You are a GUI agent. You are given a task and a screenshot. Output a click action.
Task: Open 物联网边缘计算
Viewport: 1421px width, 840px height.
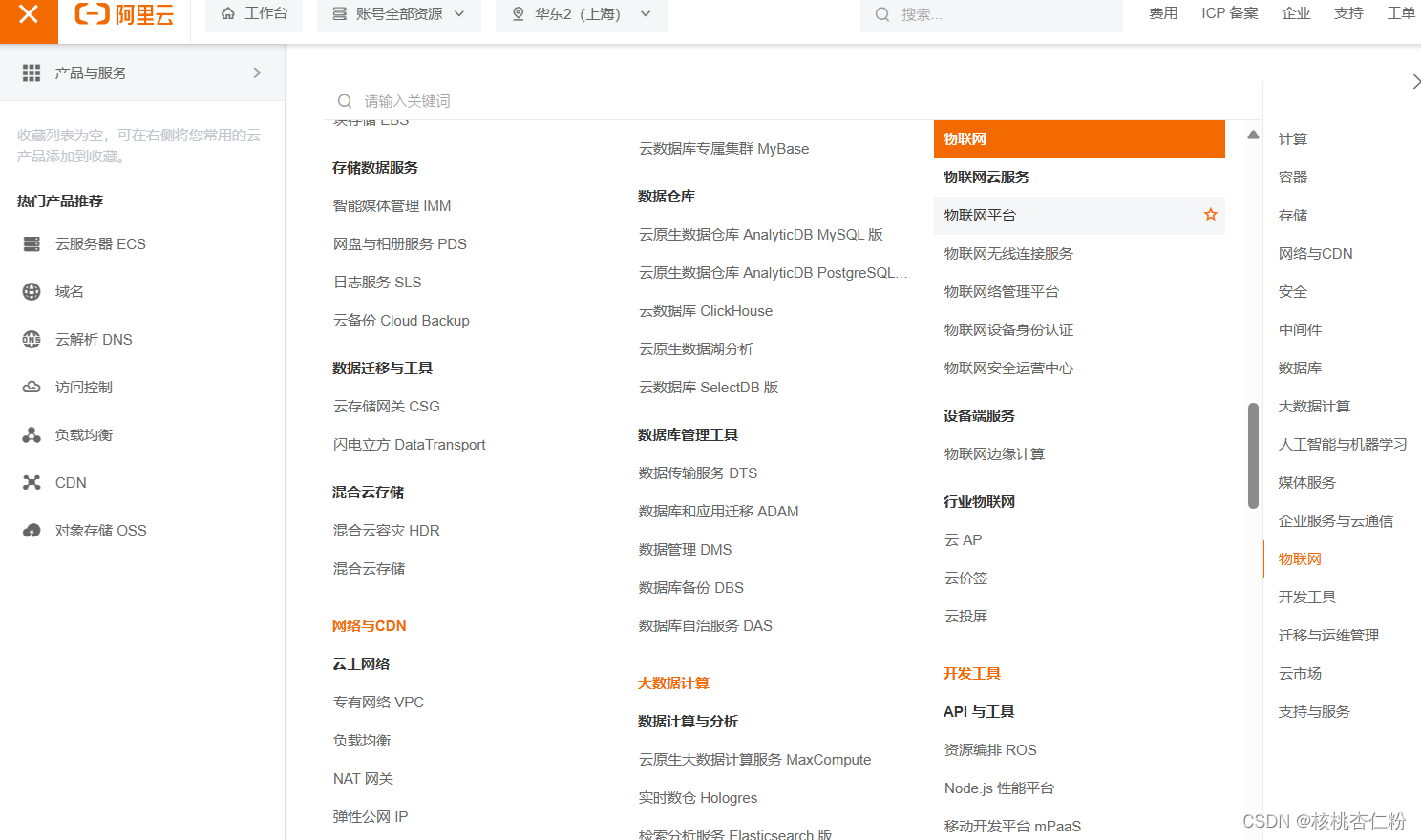tap(994, 454)
